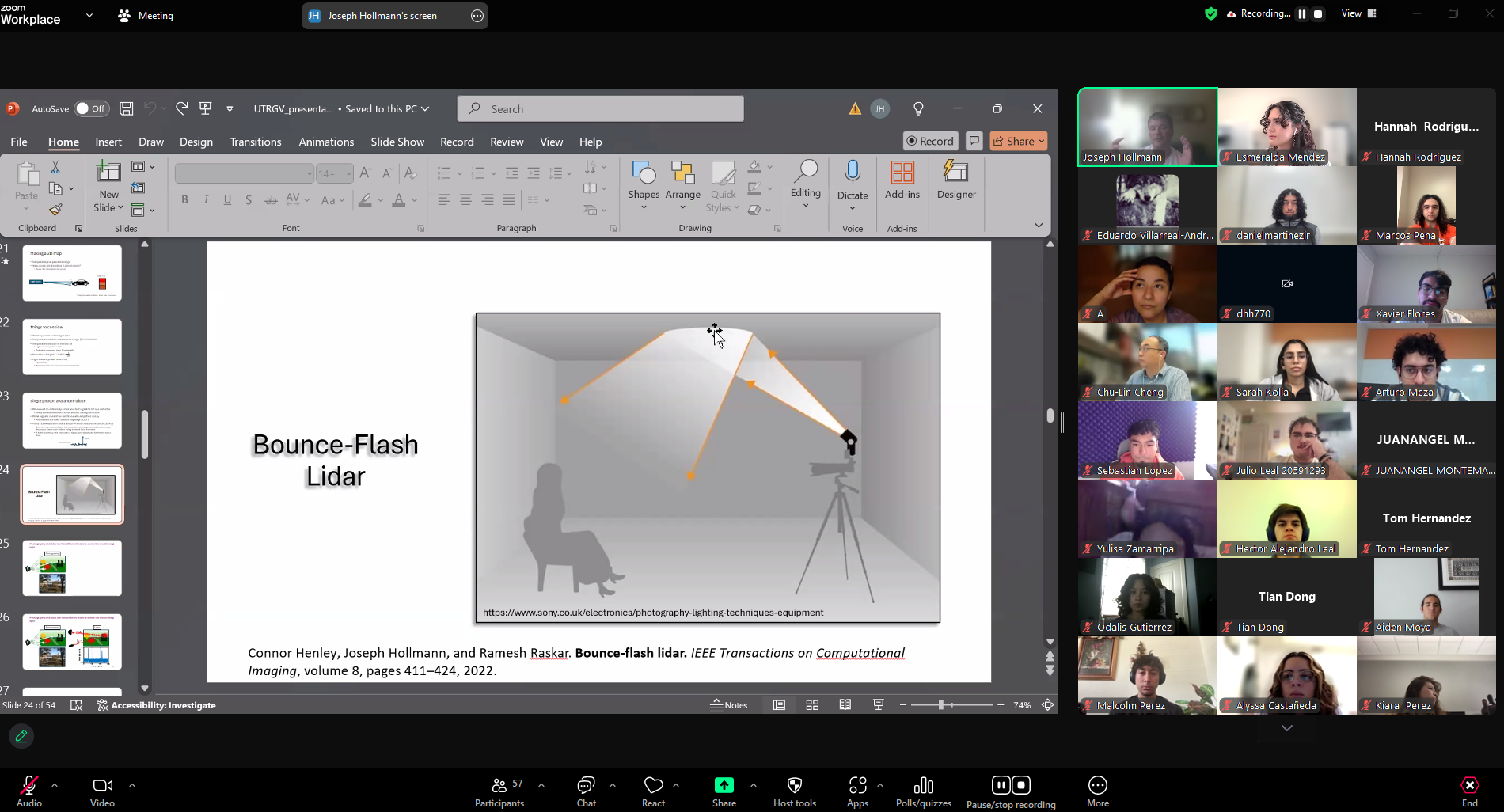The height and width of the screenshot is (812, 1504).
Task: Toggle AutoSave switch on
Action: [92, 108]
